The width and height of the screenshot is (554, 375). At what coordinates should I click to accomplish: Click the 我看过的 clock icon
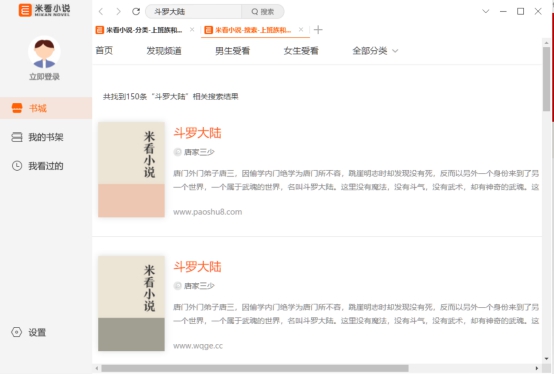pyautogui.click(x=17, y=166)
